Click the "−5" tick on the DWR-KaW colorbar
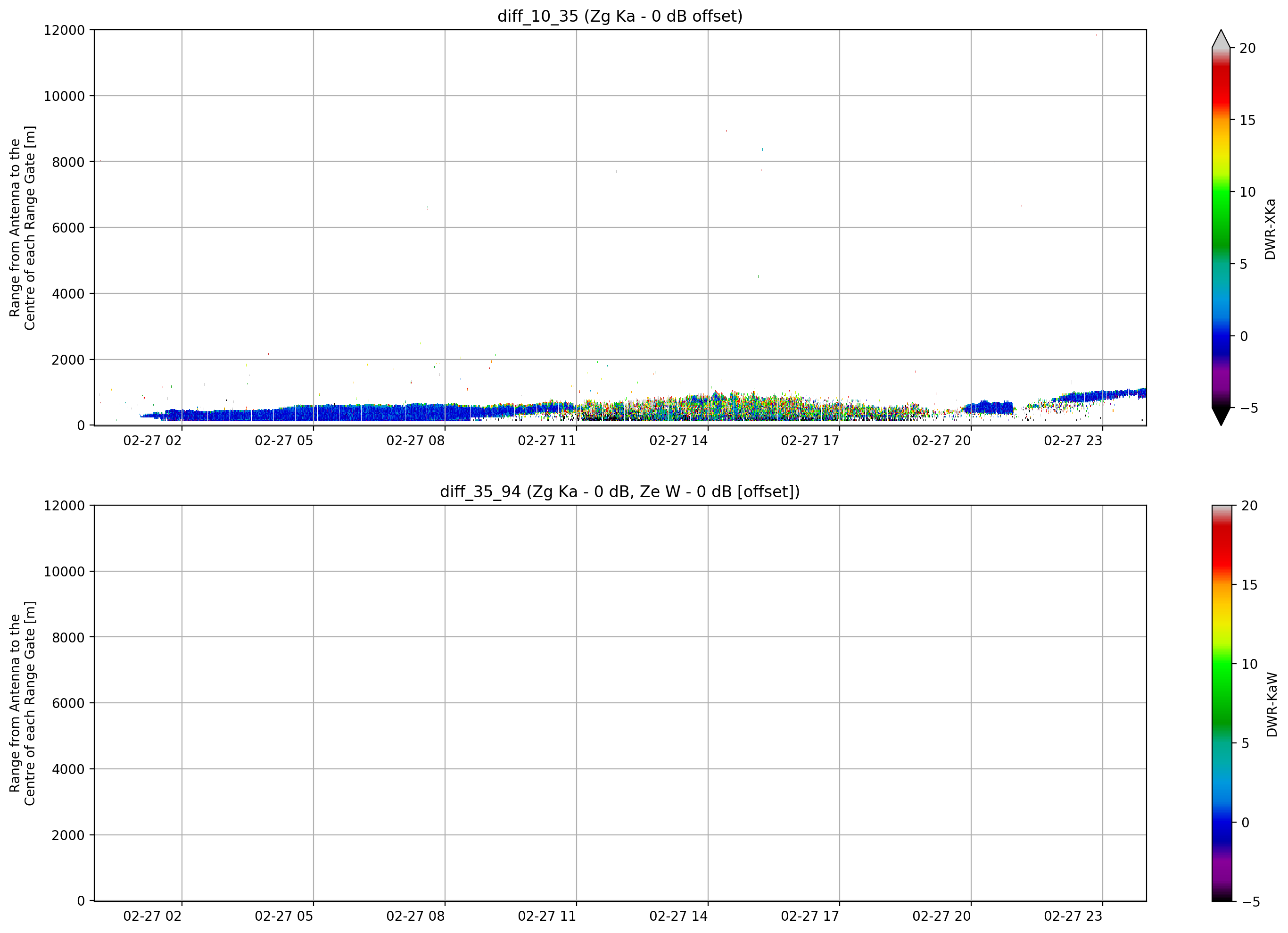This screenshot has width=1288, height=933. point(1250,902)
